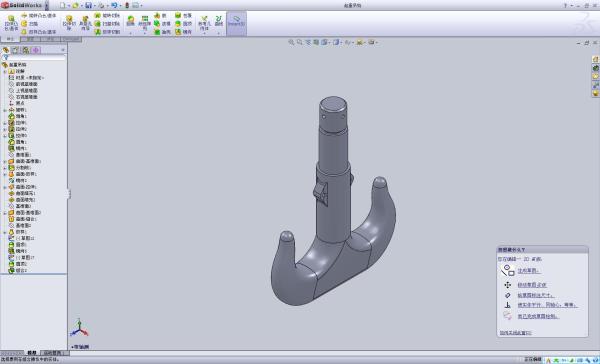Click the add relations link in popup
This screenshot has width=600, height=364.
click(x=547, y=305)
